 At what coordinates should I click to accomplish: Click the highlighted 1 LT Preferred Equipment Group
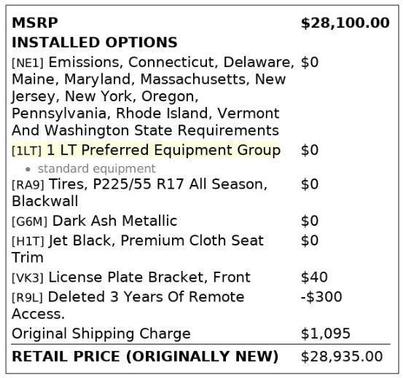[x=164, y=150]
